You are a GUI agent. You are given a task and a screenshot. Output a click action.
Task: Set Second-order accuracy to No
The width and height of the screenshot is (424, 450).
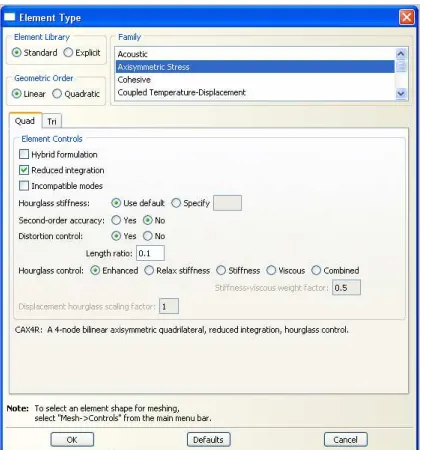pos(147,220)
